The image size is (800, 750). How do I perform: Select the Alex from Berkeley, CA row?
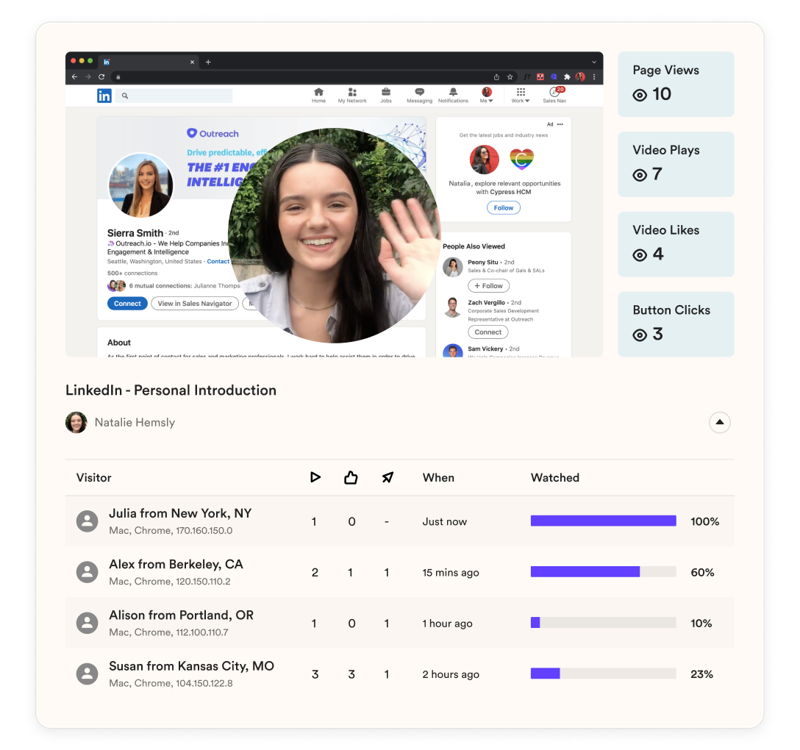coord(399,572)
